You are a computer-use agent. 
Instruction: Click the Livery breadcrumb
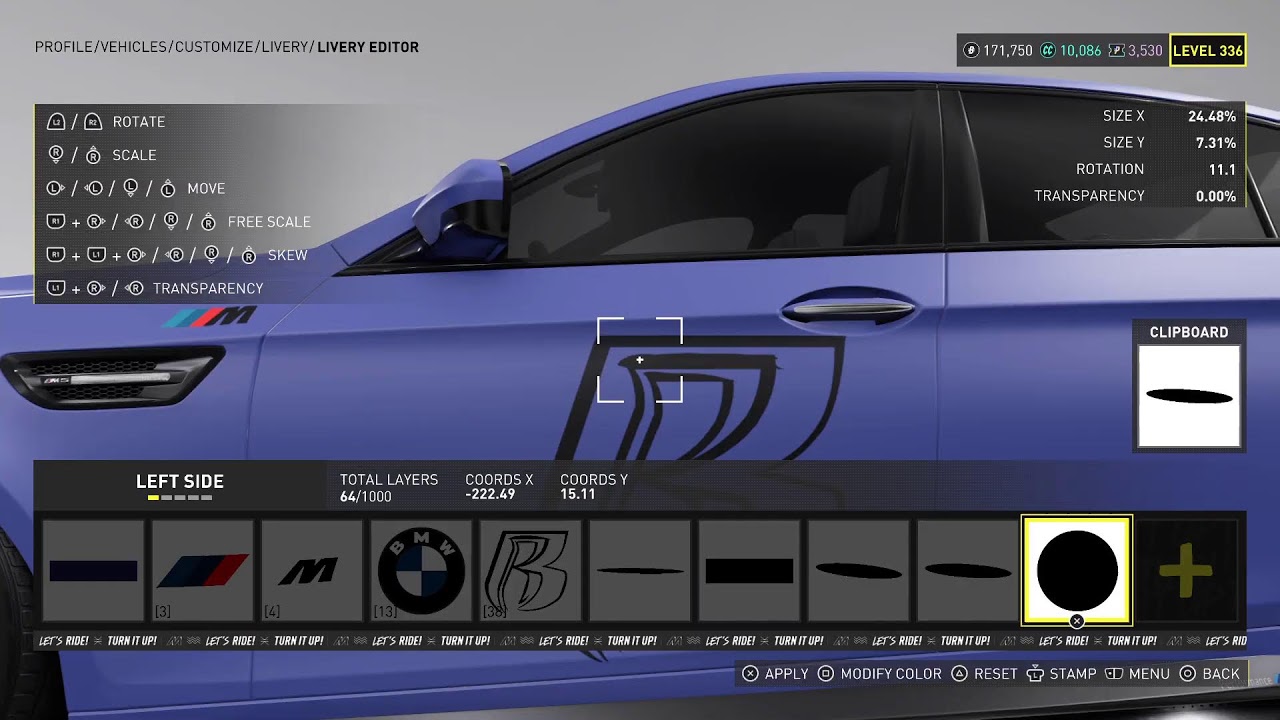[x=286, y=47]
